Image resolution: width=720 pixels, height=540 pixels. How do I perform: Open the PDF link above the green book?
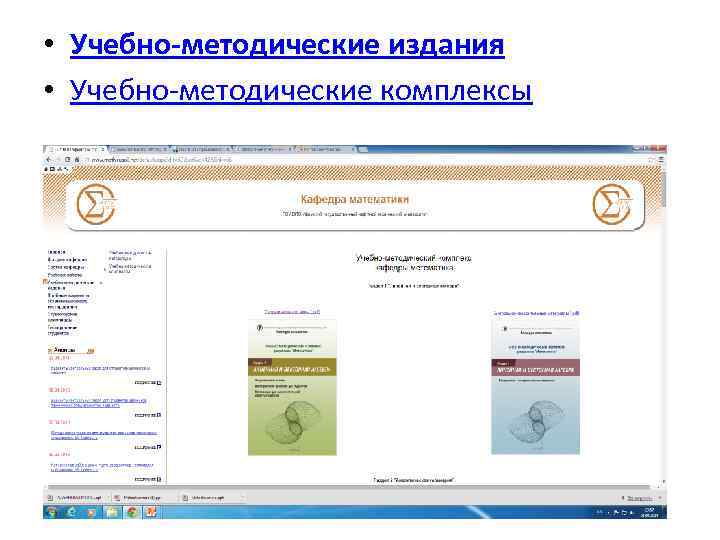click(x=292, y=312)
